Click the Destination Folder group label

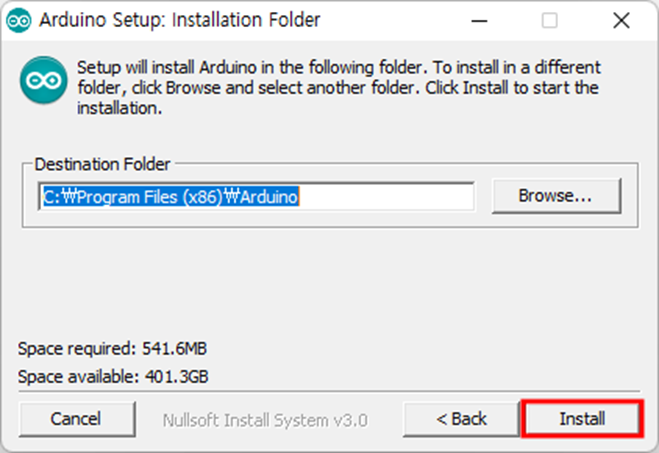click(x=103, y=164)
